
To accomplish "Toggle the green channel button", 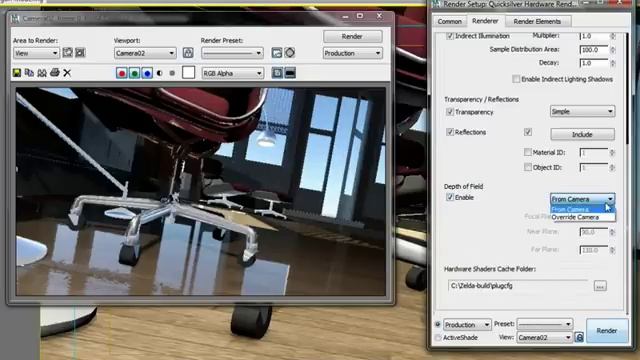I will tap(134, 73).
